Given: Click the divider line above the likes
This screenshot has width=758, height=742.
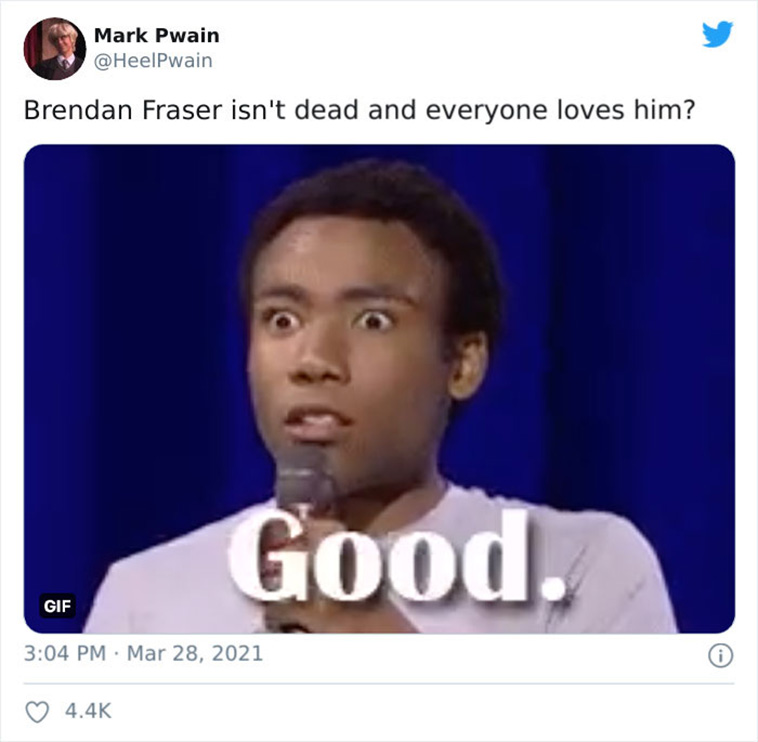Looking at the screenshot, I should [379, 684].
